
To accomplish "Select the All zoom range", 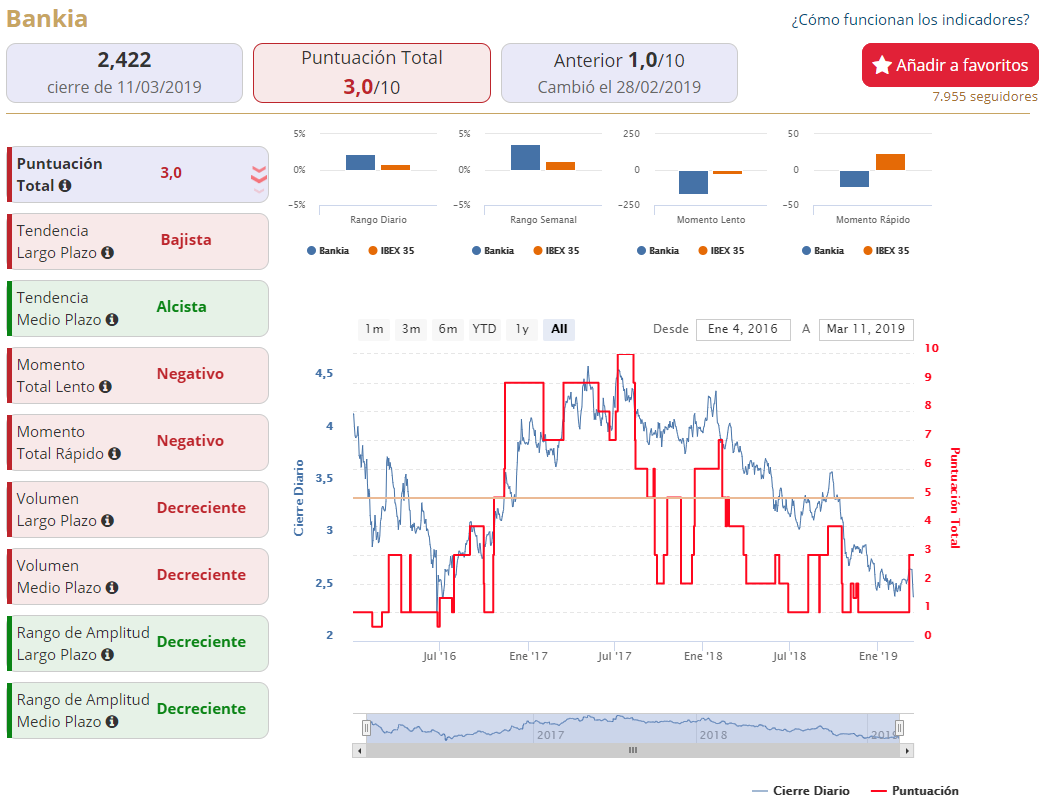I will point(559,329).
